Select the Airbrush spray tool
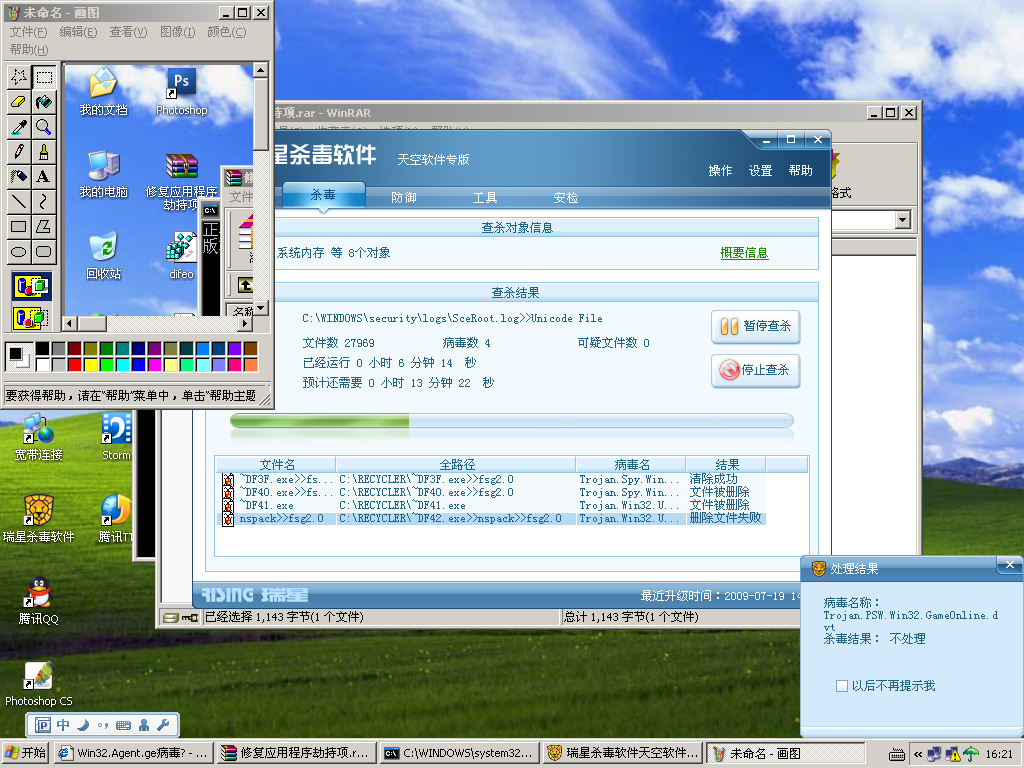1024x768 pixels. [x=19, y=176]
